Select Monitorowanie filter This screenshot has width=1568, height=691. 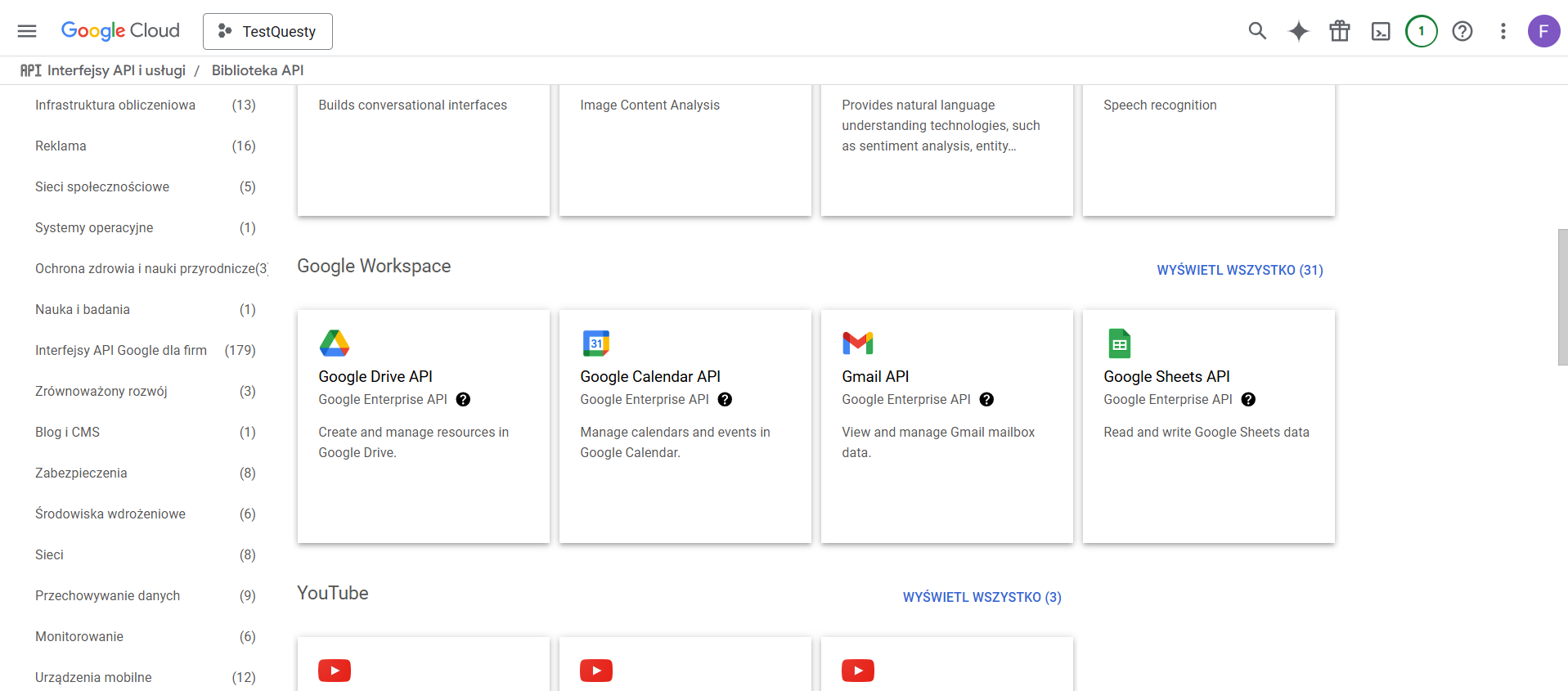click(x=146, y=636)
